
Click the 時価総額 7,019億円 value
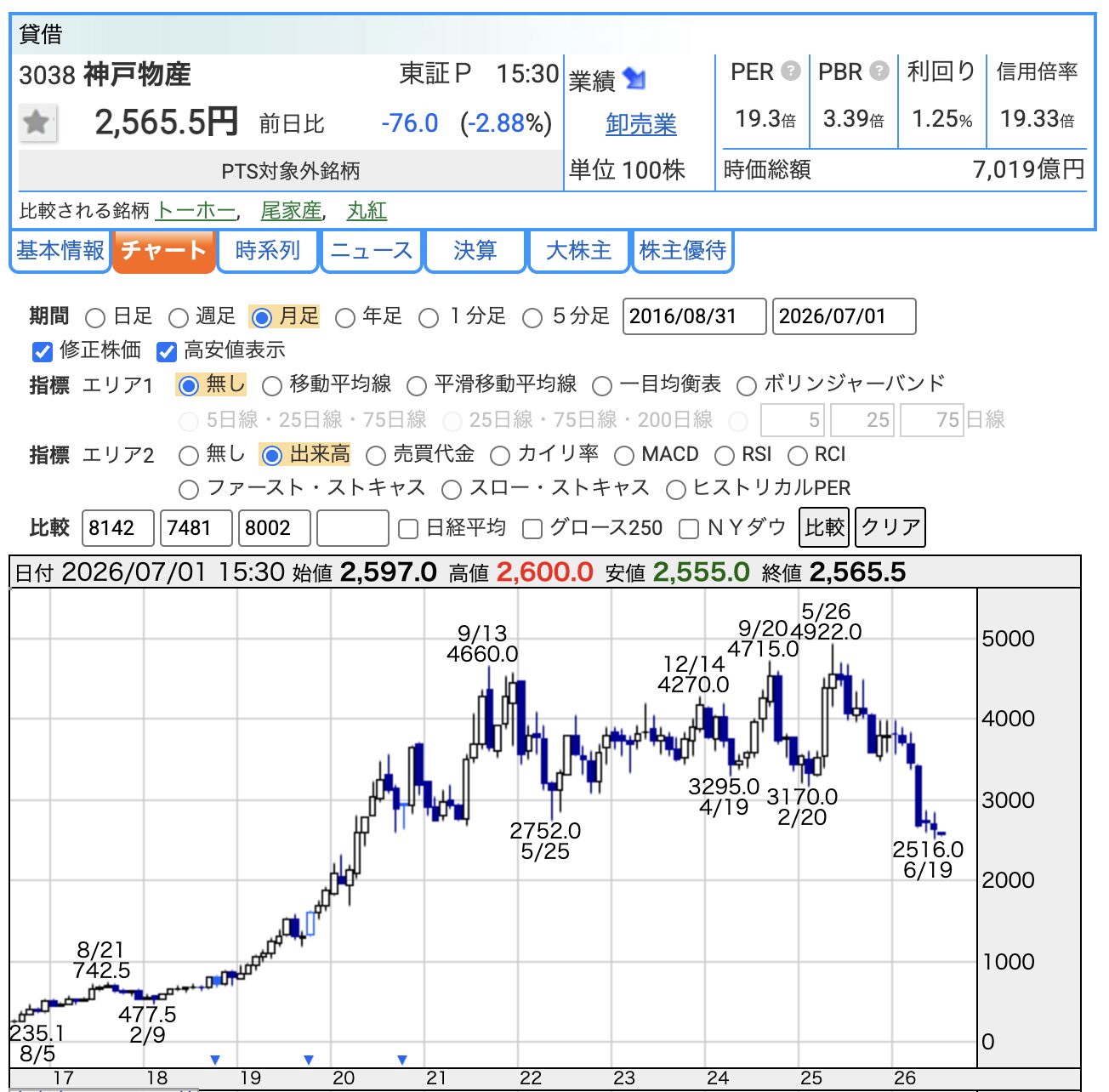1028,170
